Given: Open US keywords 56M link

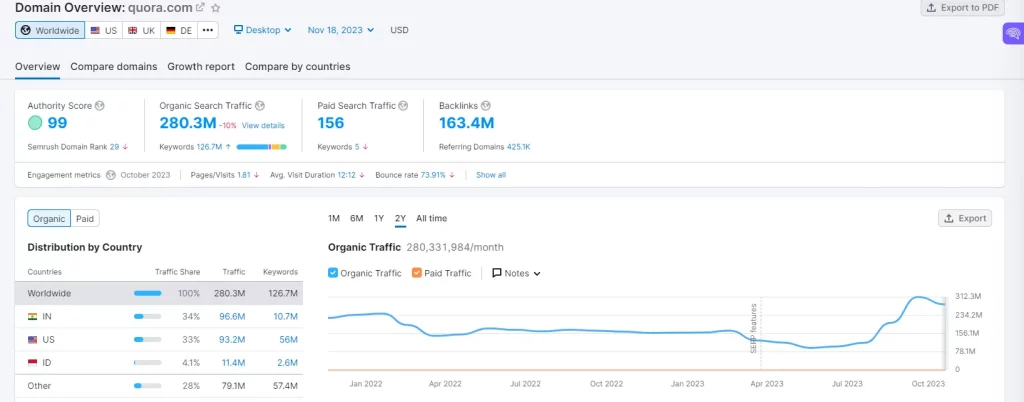Looking at the screenshot, I should [289, 339].
